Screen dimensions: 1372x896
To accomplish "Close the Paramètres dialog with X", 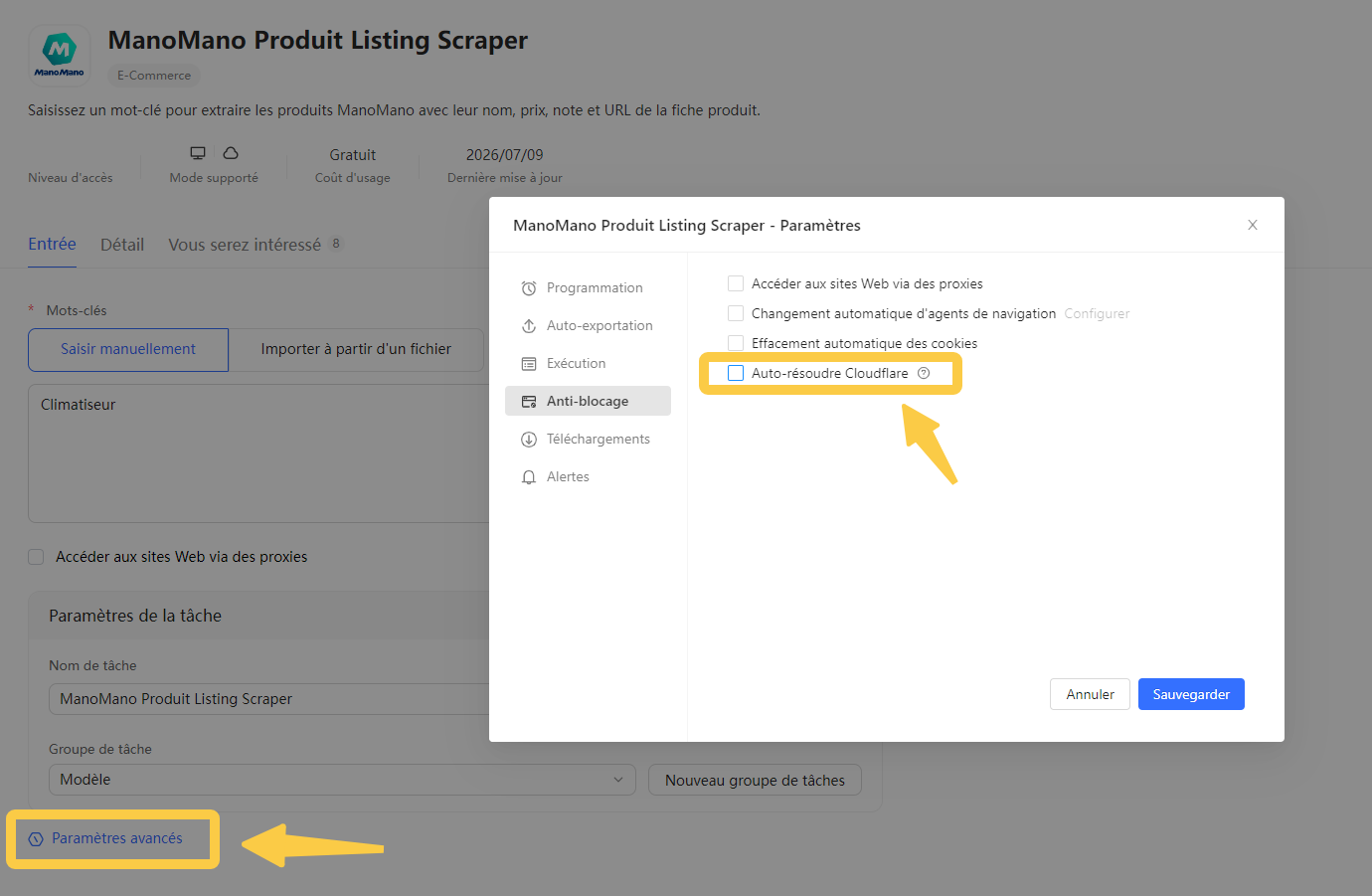I will point(1253,225).
